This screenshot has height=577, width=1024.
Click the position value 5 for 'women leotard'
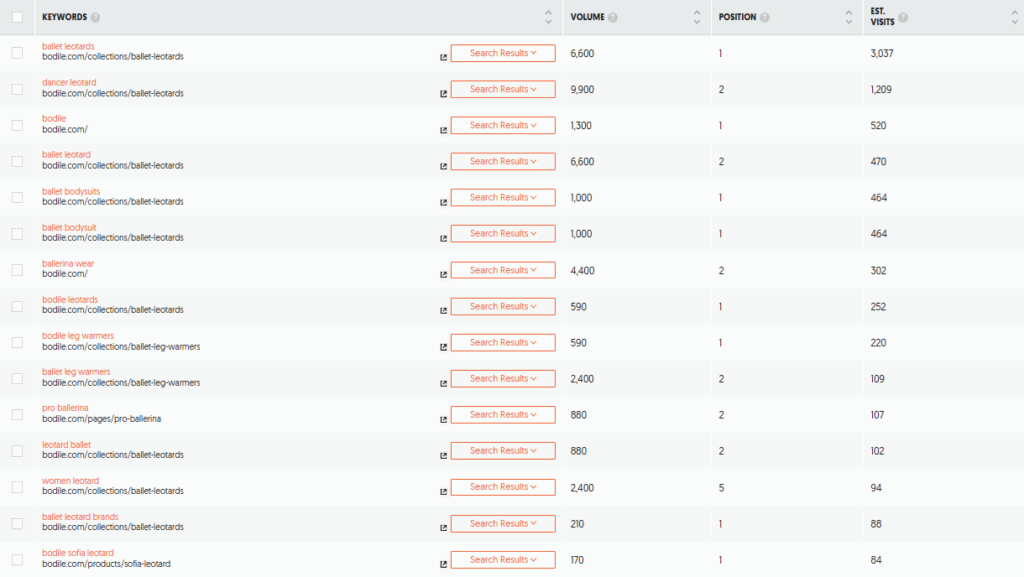click(721, 488)
